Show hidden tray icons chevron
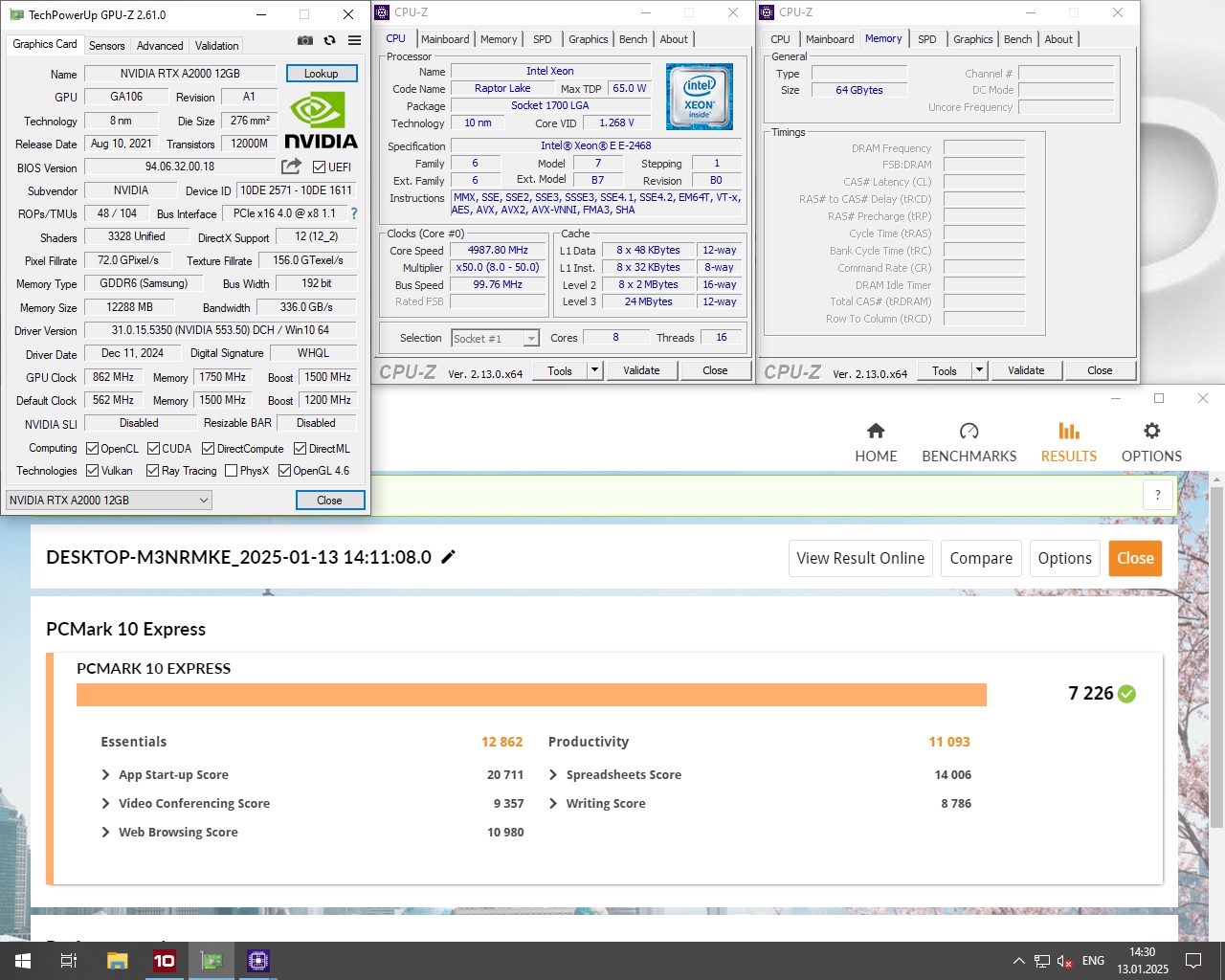 1018,961
